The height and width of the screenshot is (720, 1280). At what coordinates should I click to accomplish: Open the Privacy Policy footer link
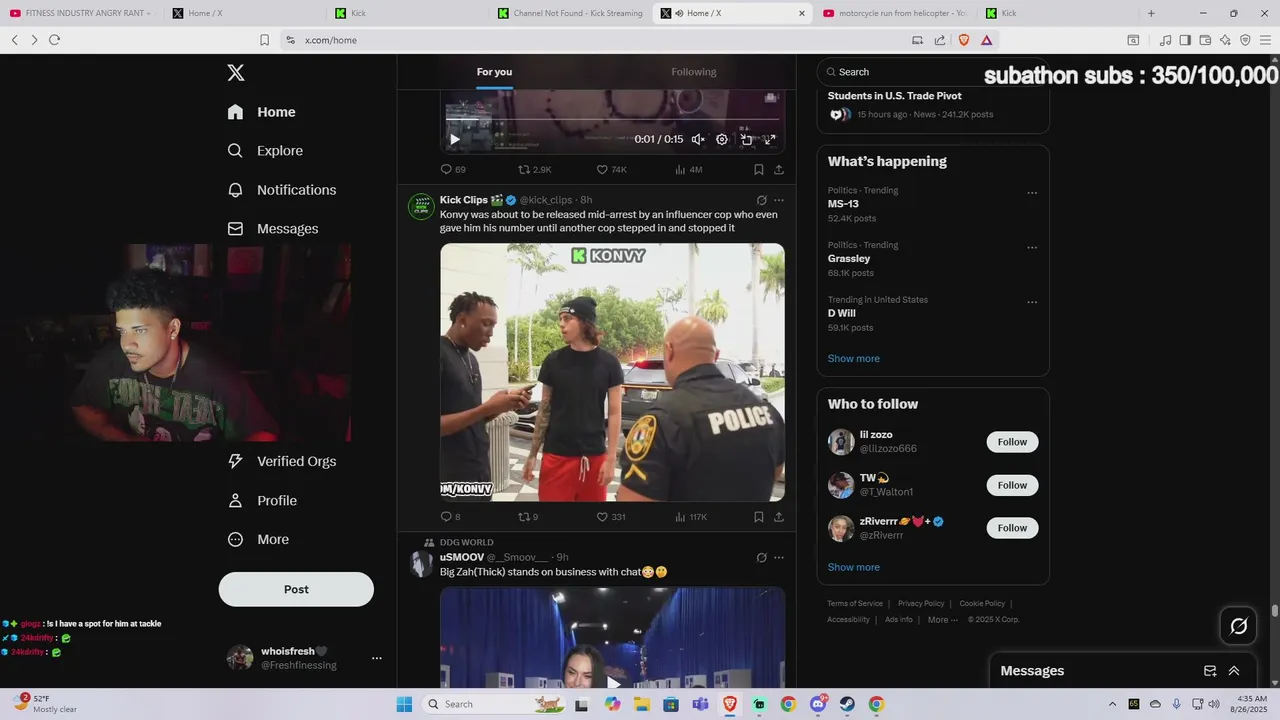click(x=921, y=603)
